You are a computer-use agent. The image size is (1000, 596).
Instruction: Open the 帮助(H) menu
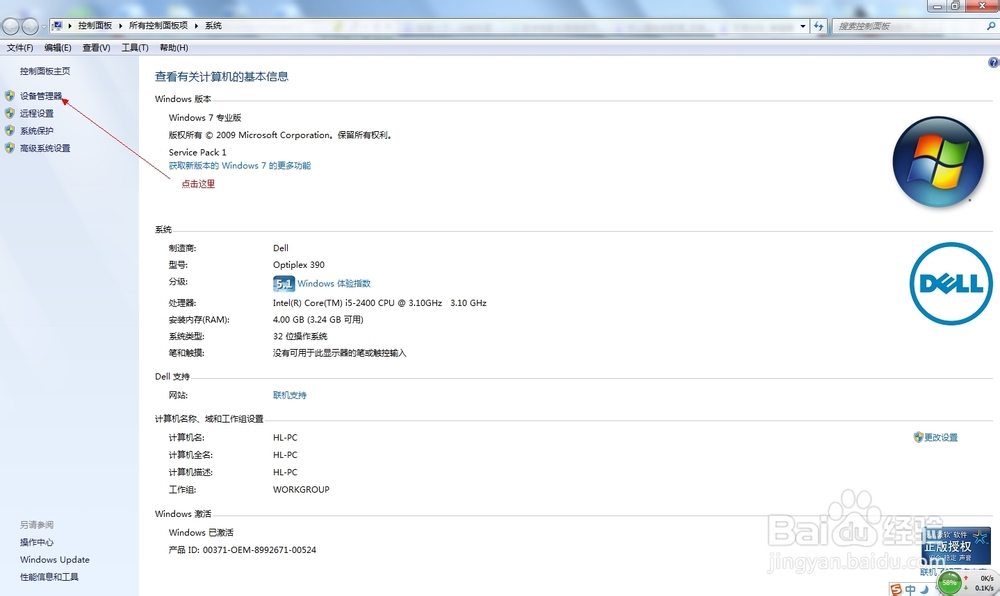click(x=173, y=48)
